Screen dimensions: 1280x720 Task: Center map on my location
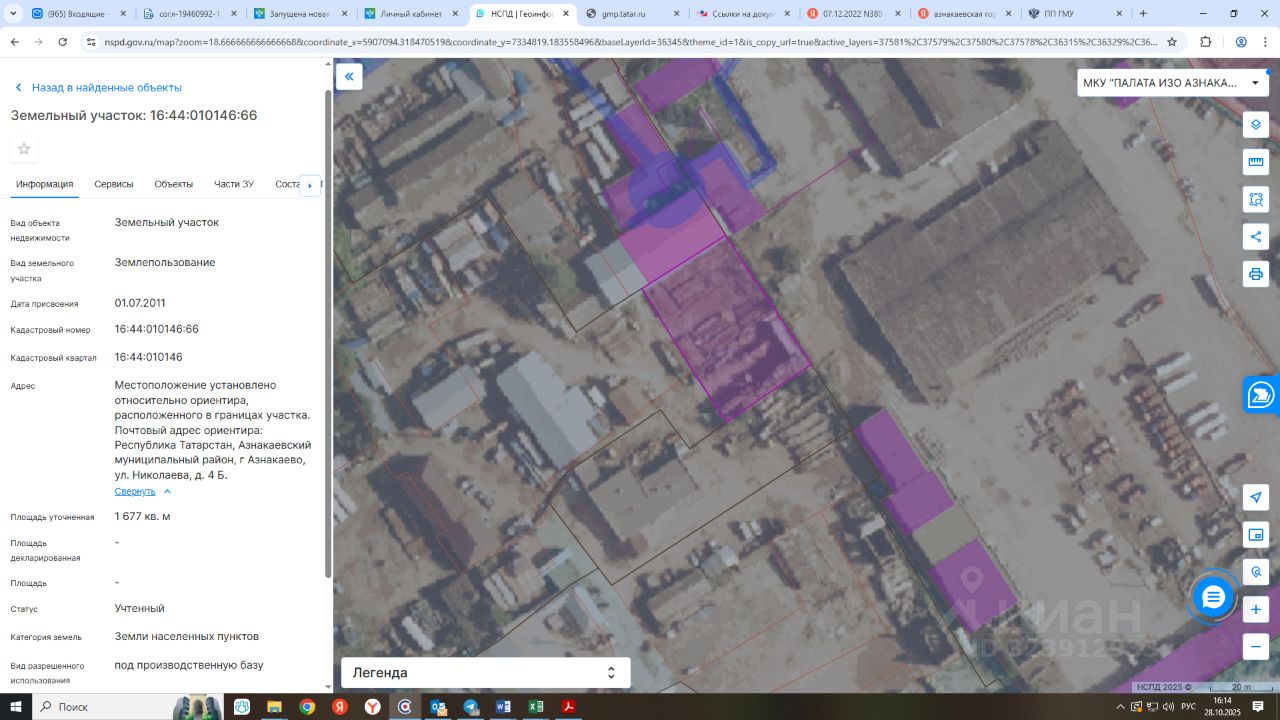coord(1256,498)
